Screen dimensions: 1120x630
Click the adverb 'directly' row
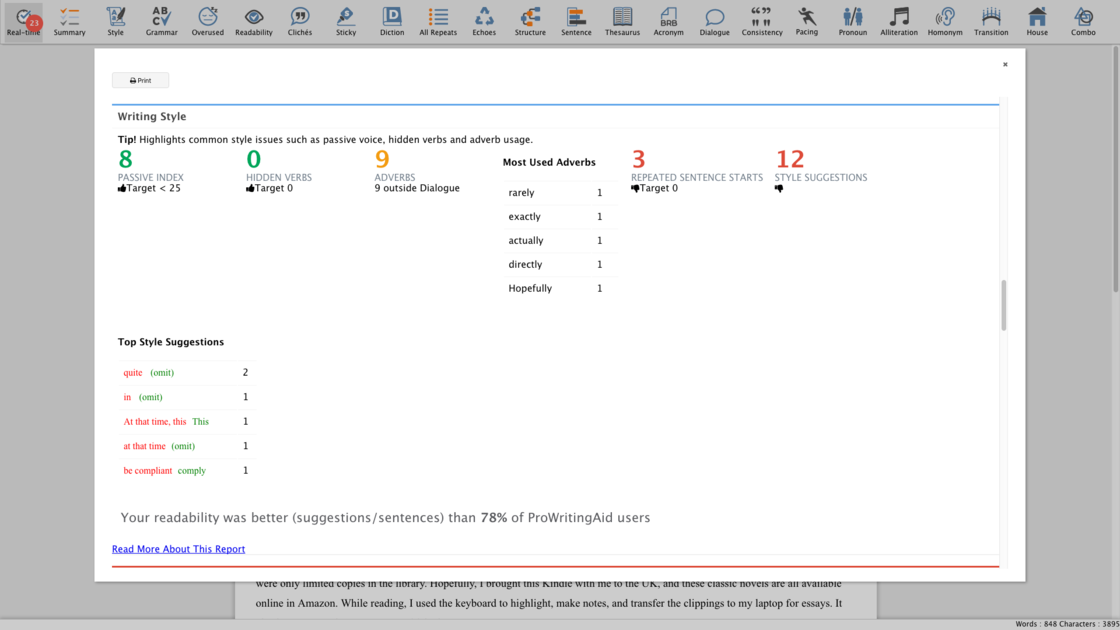pos(559,264)
